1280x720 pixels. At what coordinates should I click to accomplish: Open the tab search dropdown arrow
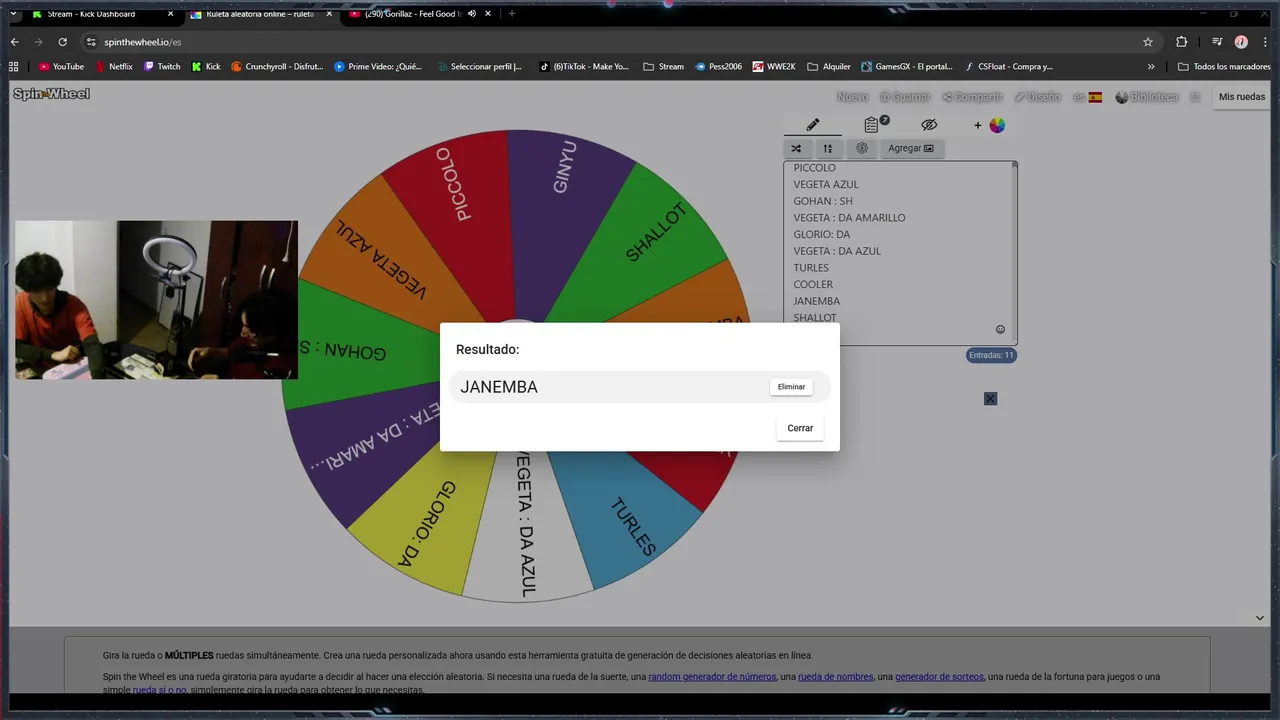pos(13,14)
